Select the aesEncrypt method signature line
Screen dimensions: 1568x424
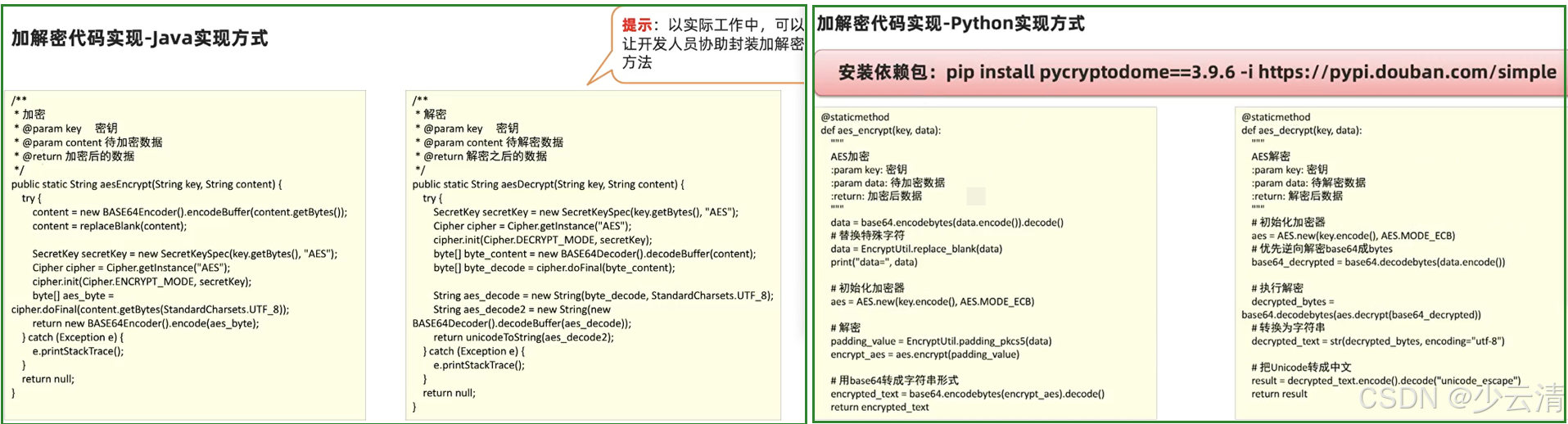coord(147,184)
